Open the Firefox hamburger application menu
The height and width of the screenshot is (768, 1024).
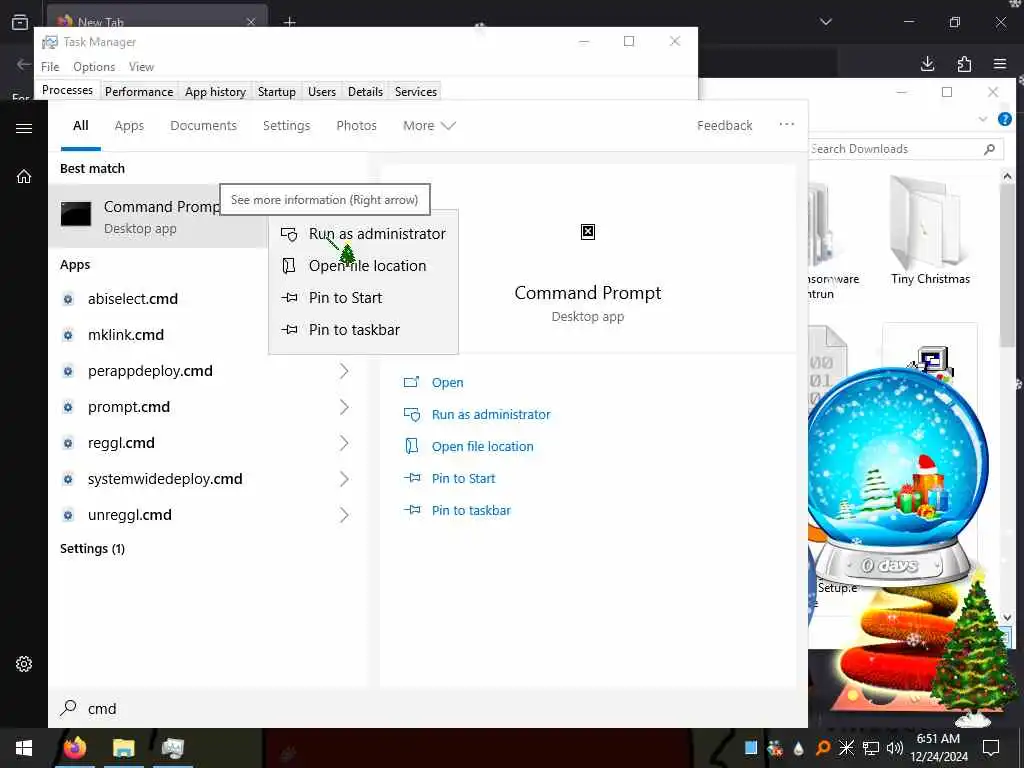(1000, 63)
